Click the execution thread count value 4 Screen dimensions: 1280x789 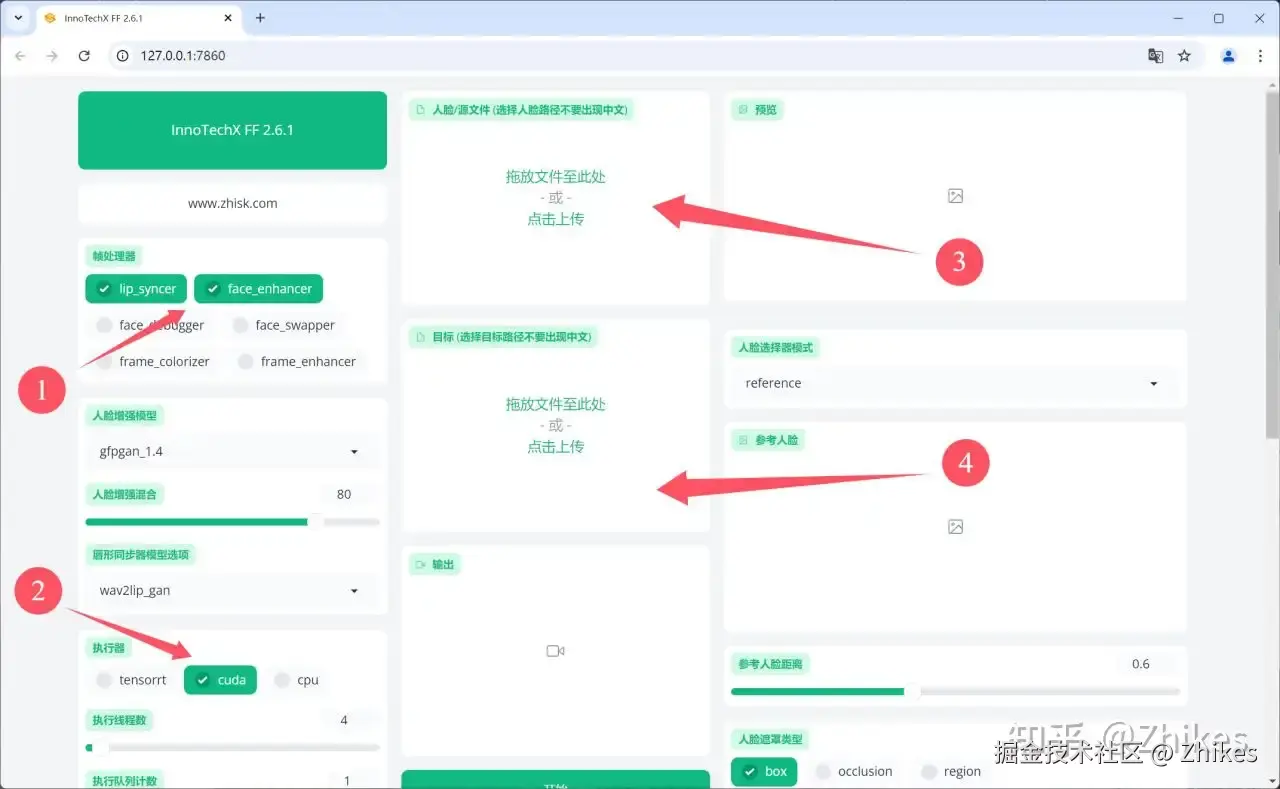(344, 720)
